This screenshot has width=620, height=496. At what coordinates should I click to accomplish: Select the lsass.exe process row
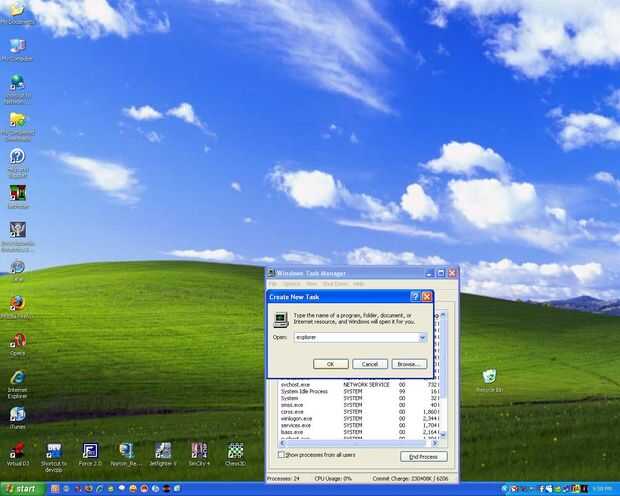(x=359, y=432)
